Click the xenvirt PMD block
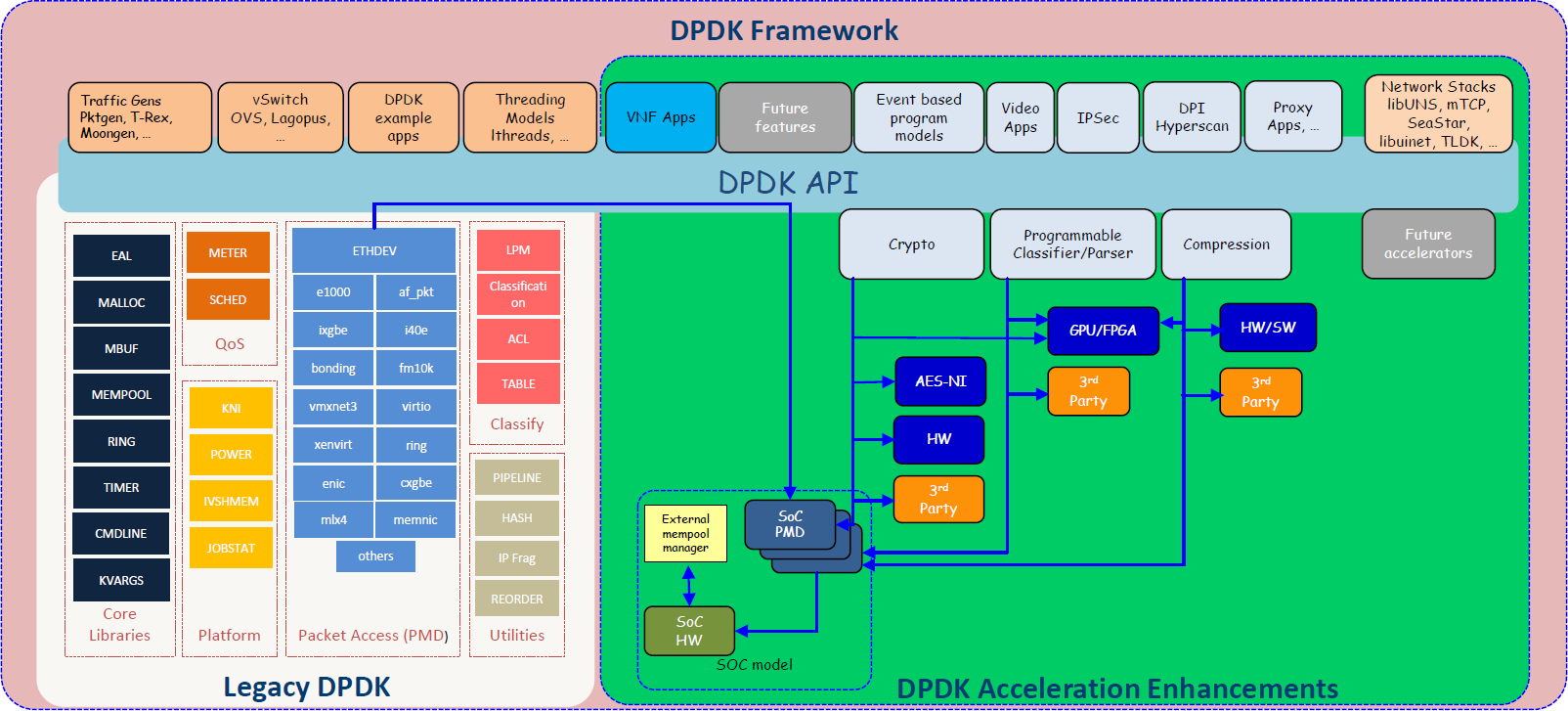 point(333,445)
